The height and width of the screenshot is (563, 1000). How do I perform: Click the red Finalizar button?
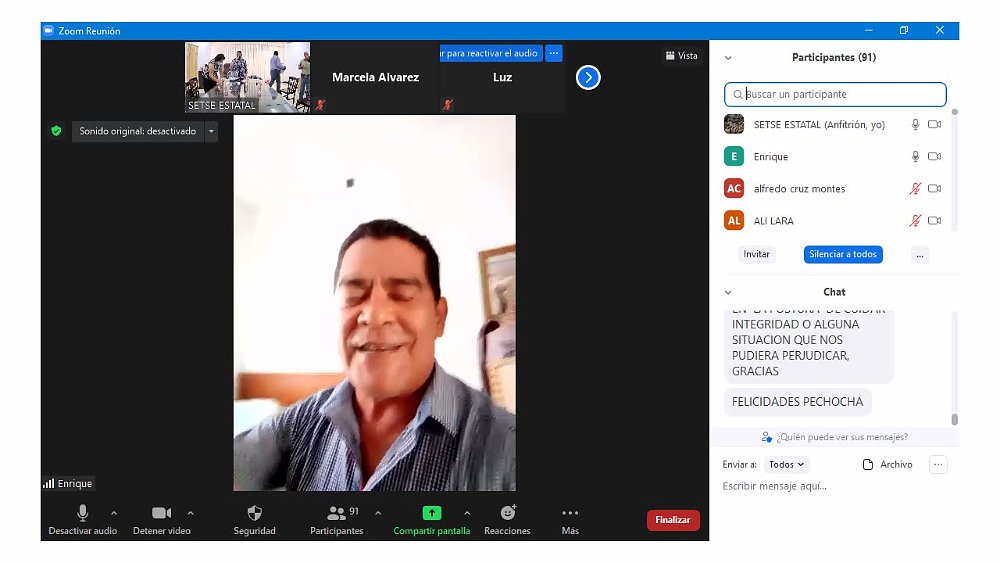point(673,520)
